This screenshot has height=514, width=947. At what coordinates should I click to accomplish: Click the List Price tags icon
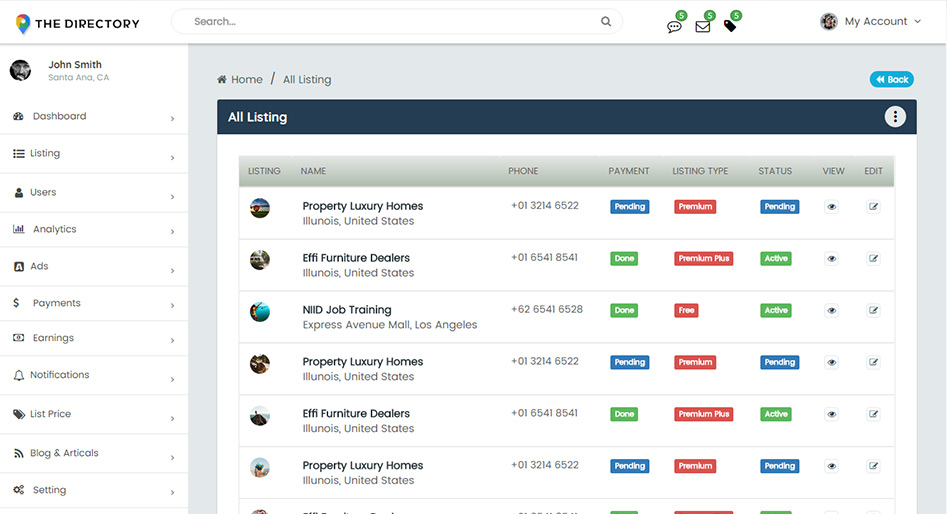point(19,414)
